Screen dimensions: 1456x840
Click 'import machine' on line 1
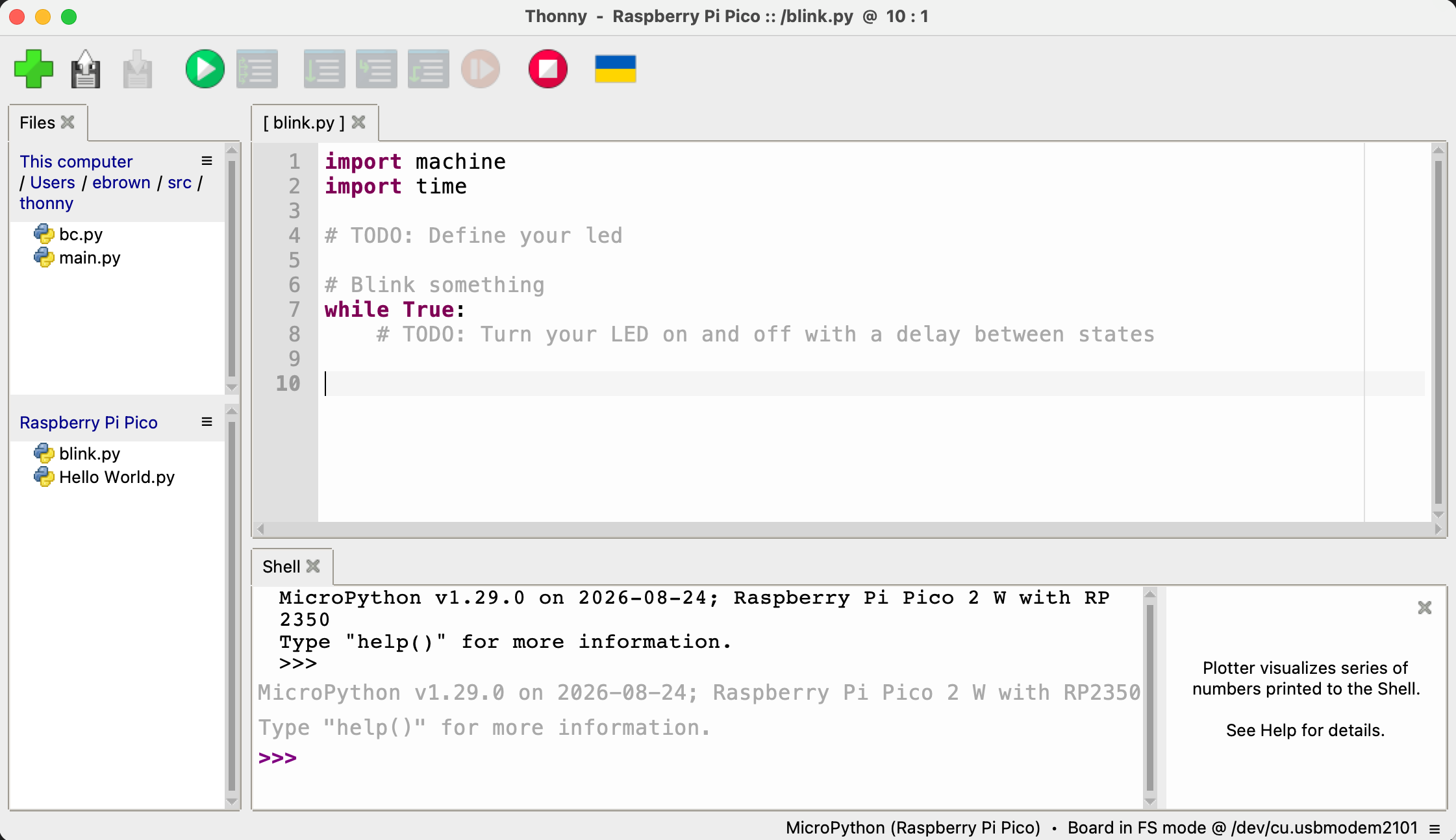[x=415, y=162]
